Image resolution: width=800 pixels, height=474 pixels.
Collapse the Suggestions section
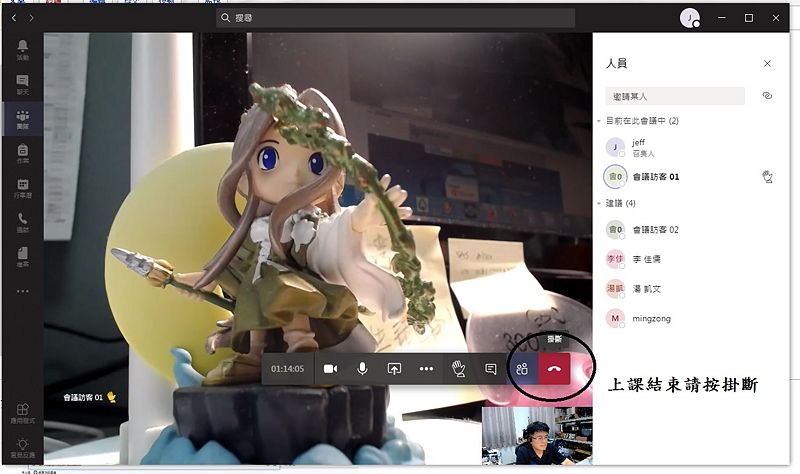click(599, 203)
